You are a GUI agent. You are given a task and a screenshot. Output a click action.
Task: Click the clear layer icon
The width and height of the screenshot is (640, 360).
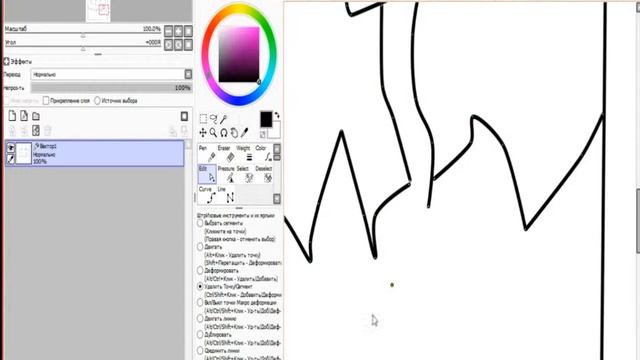[36, 131]
